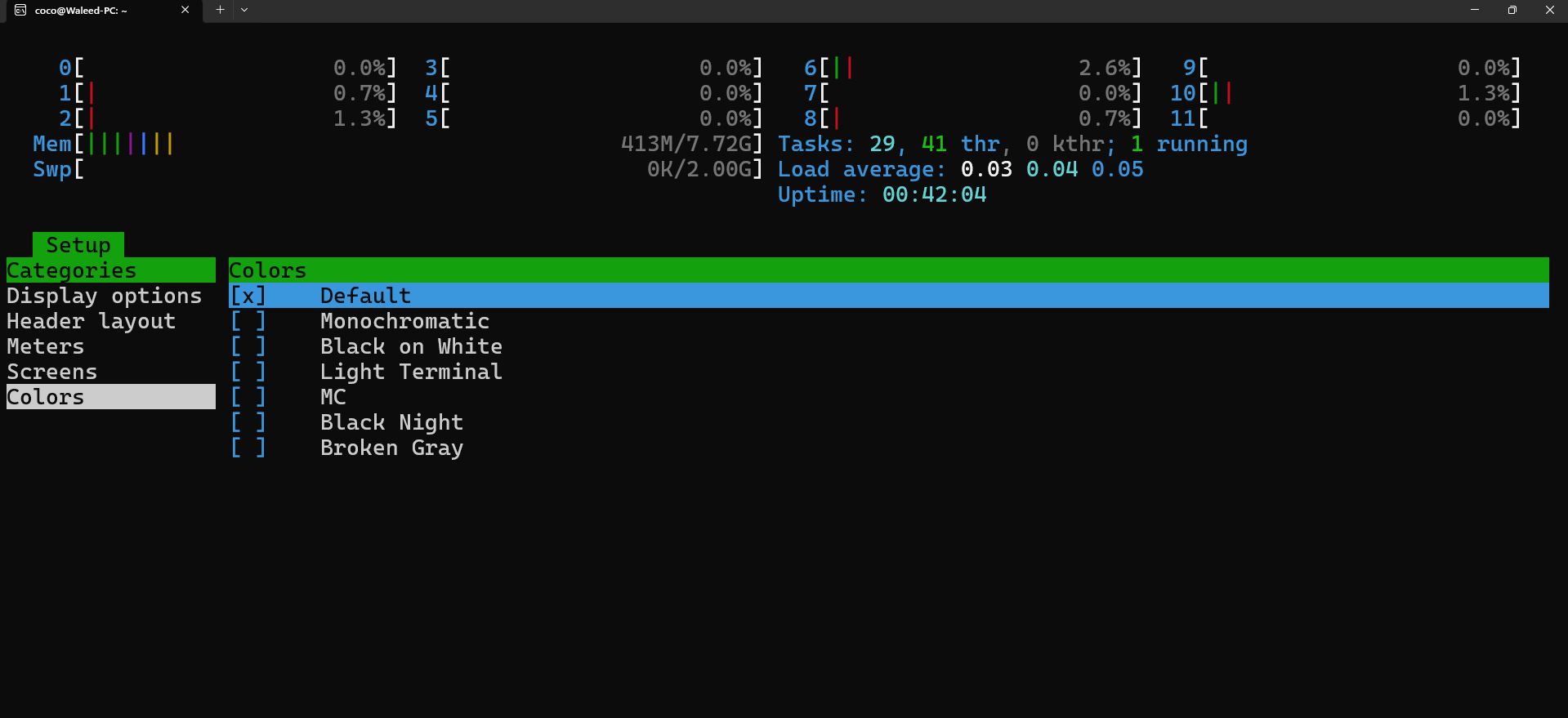Screen dimensions: 1568x718
Task: Click the Tasks summary line
Action: point(1013,144)
